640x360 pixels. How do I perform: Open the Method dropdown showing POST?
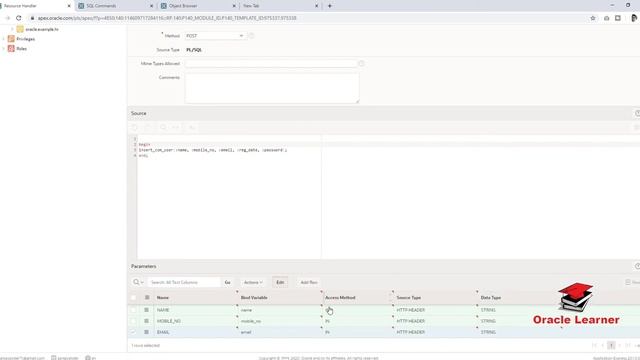click(x=215, y=36)
